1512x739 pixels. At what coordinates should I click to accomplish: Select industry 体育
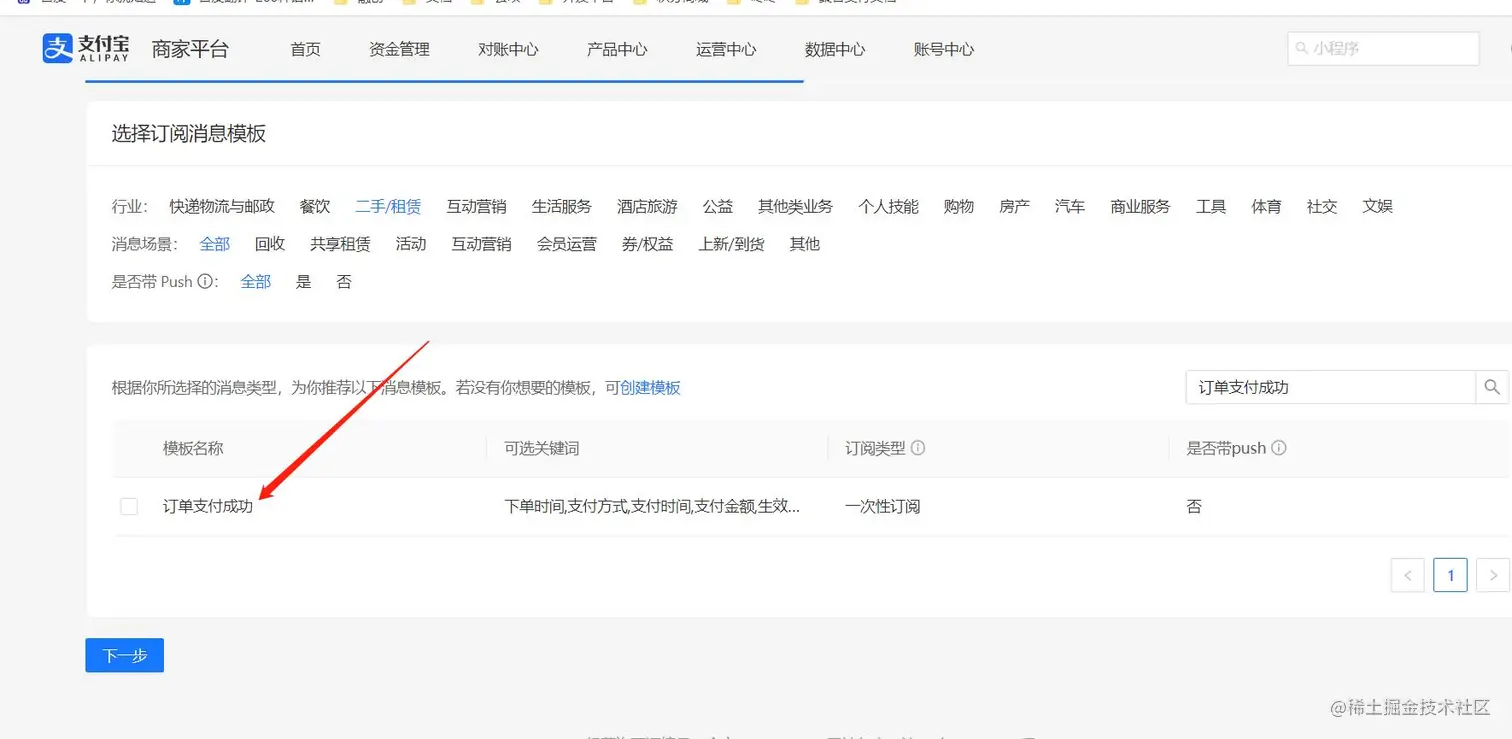1266,206
